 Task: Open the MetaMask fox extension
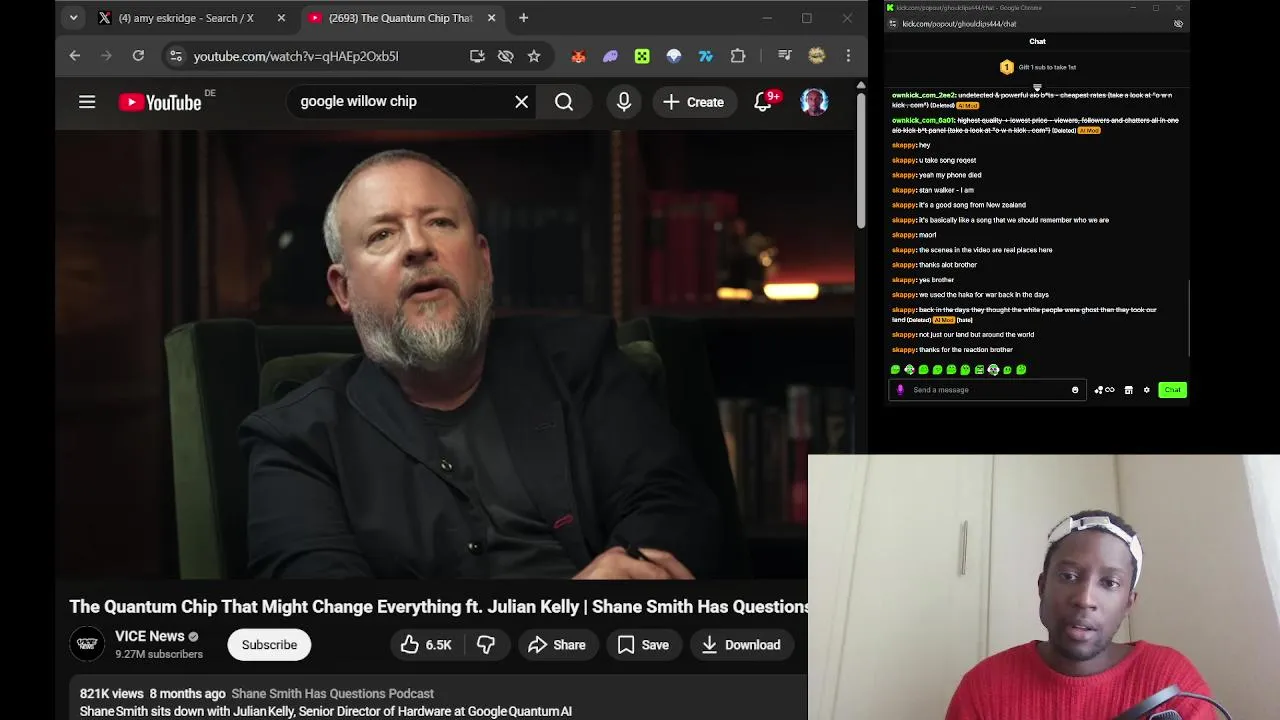(x=578, y=56)
